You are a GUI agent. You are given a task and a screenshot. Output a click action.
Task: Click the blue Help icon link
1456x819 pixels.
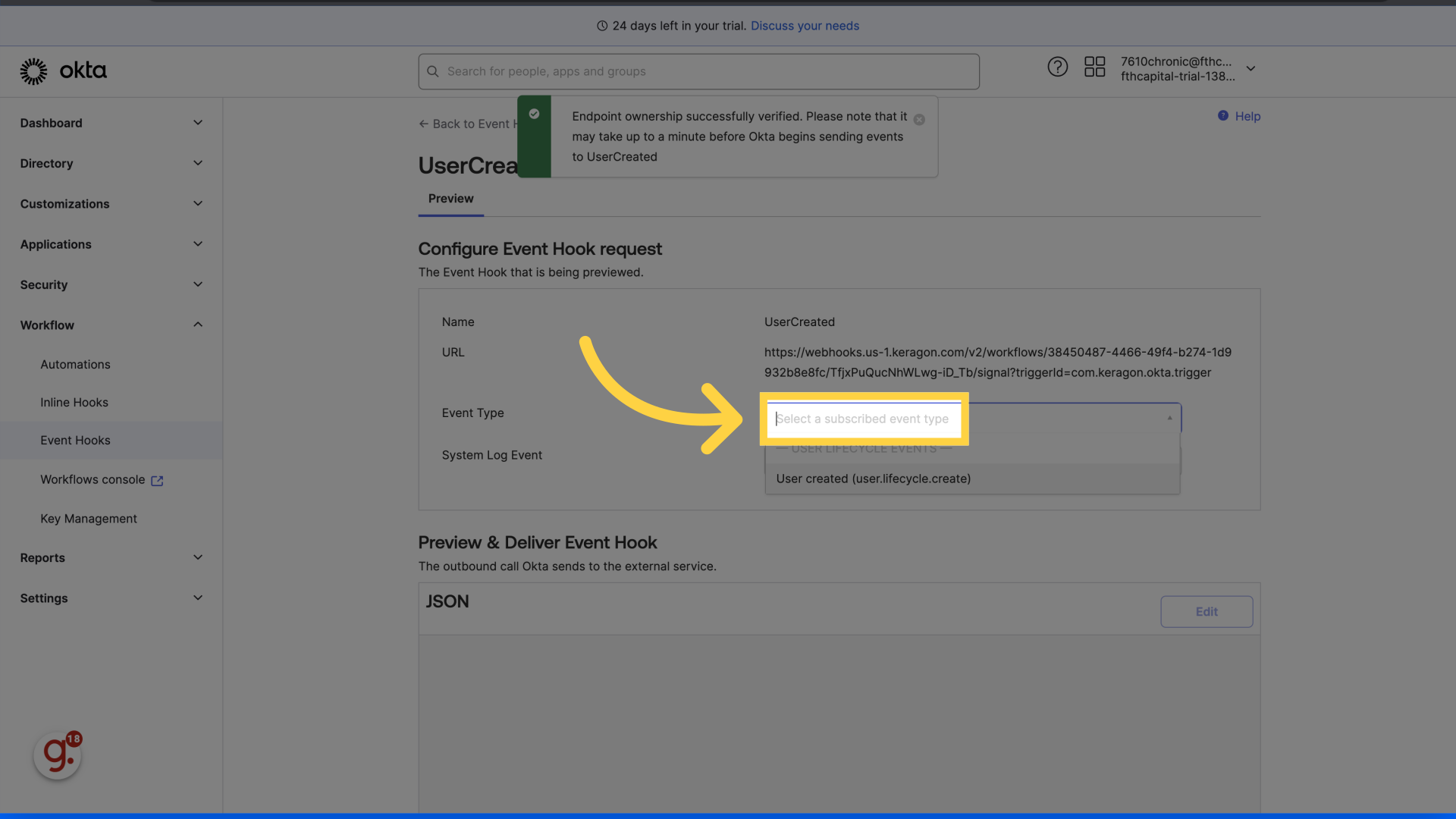1223,116
